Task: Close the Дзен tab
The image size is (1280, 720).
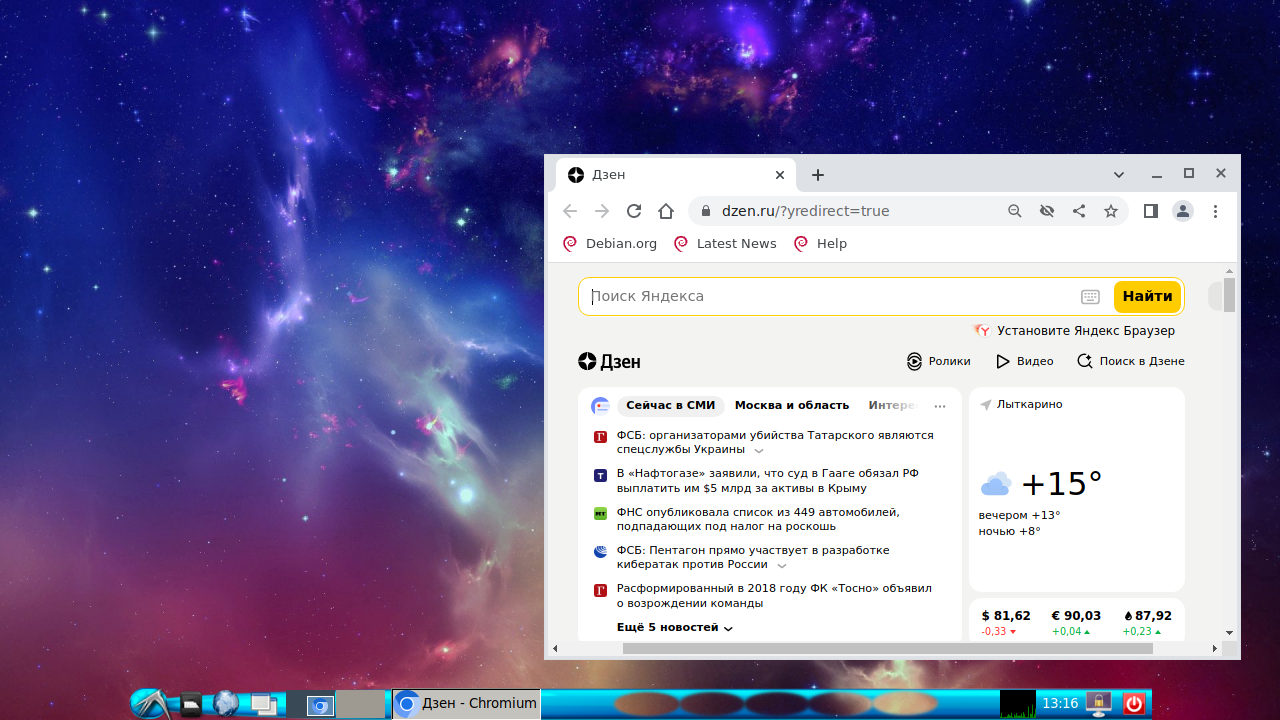Action: click(780, 175)
